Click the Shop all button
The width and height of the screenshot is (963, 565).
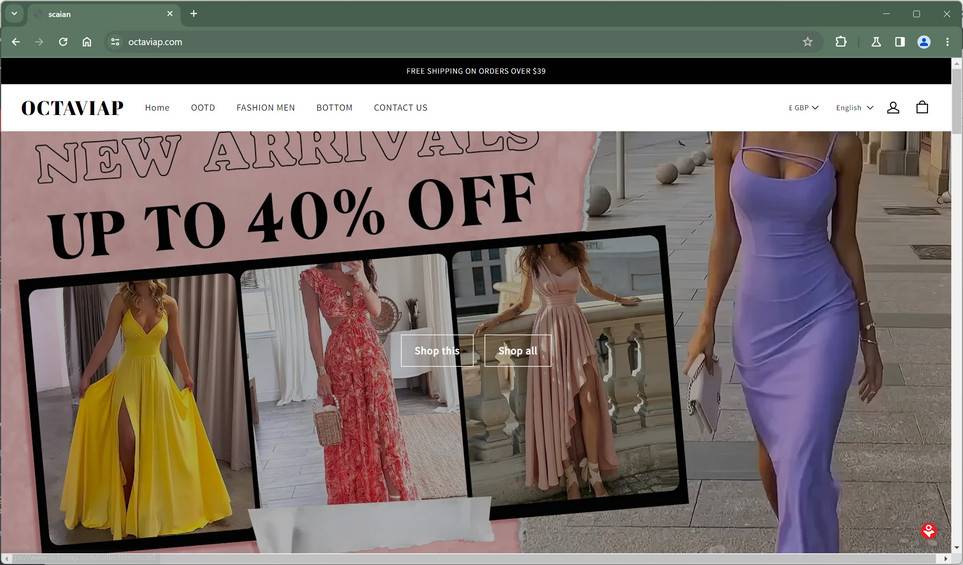coord(518,351)
